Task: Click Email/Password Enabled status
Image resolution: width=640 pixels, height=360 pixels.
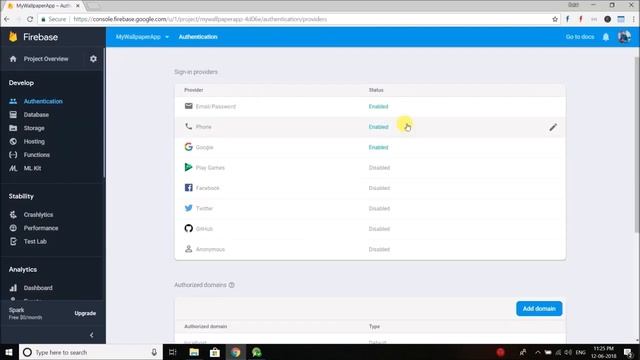Action: click(x=378, y=107)
